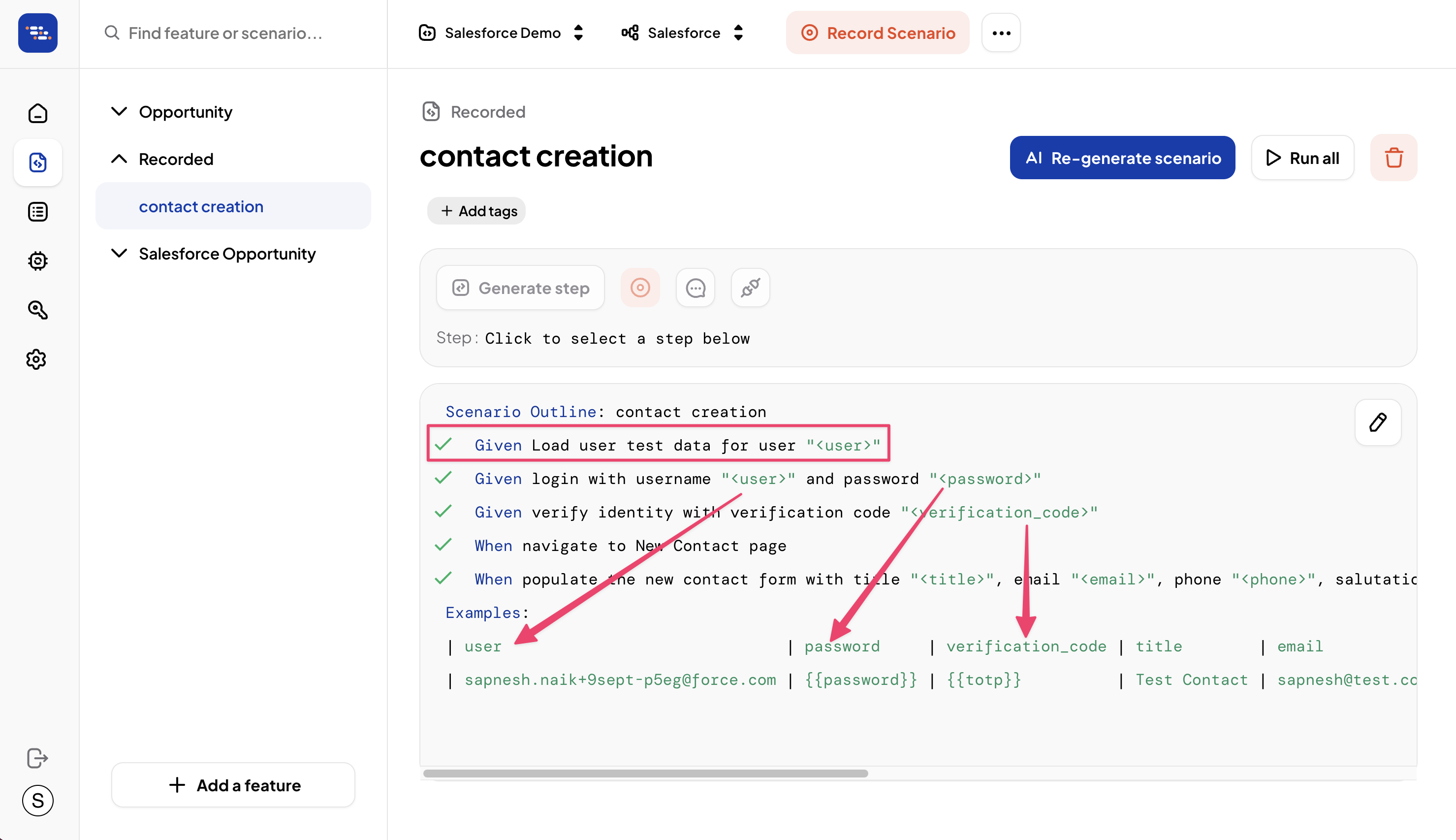Click the chat/comment bubble icon
The height and width of the screenshot is (840, 1456).
(696, 288)
